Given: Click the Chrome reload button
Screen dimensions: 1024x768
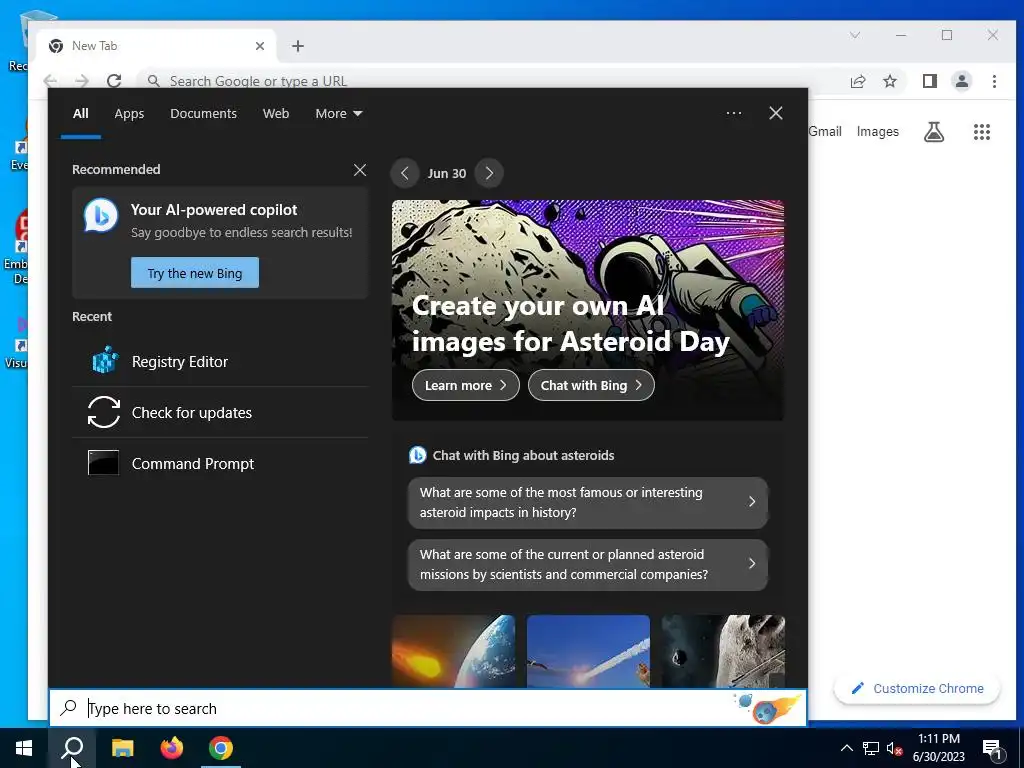Looking at the screenshot, I should click(x=114, y=80).
